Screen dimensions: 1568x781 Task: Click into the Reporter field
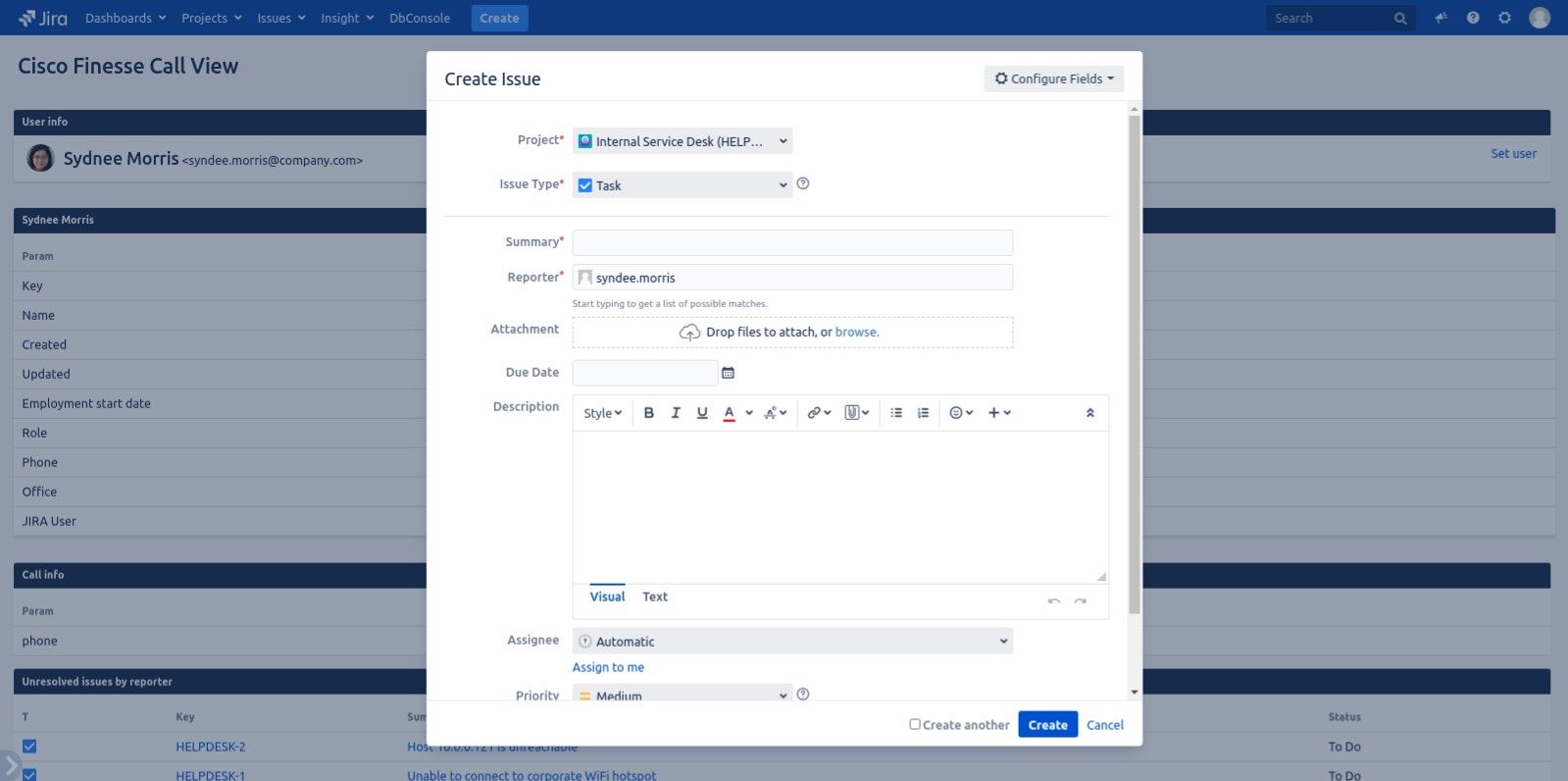click(x=792, y=278)
